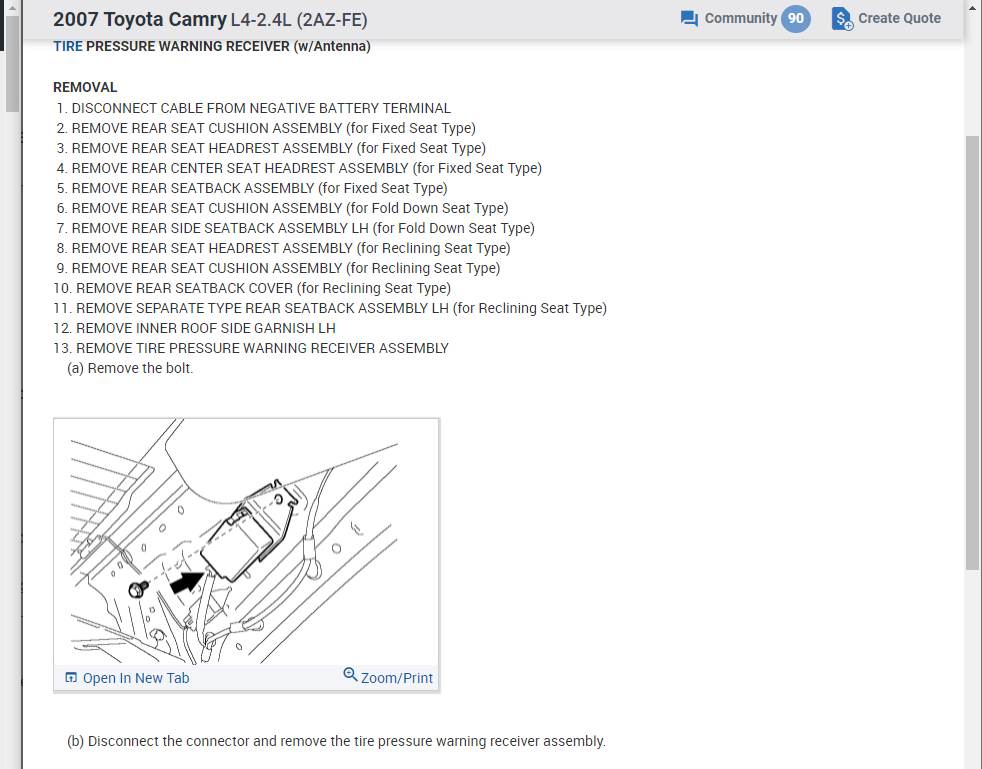Click step 3 REMOVE REAR SEAT HEADREST ASSEMBLY Fixed
The height and width of the screenshot is (769, 982).
271,148
